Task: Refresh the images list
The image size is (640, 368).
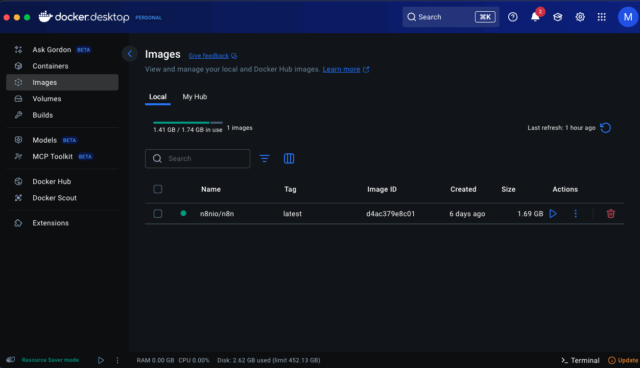Action: 606,128
